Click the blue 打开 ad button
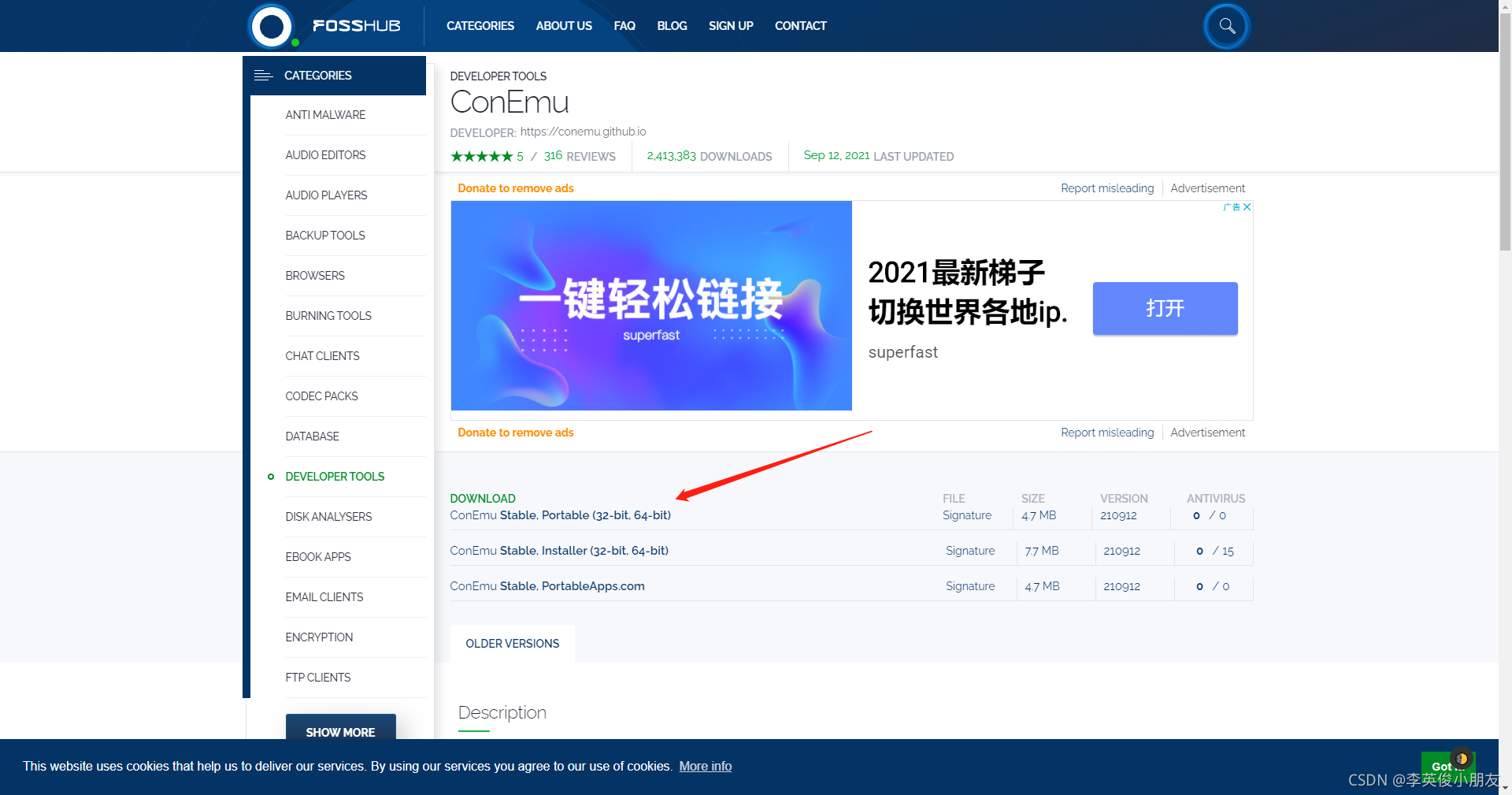This screenshot has width=1512, height=795. [1165, 308]
